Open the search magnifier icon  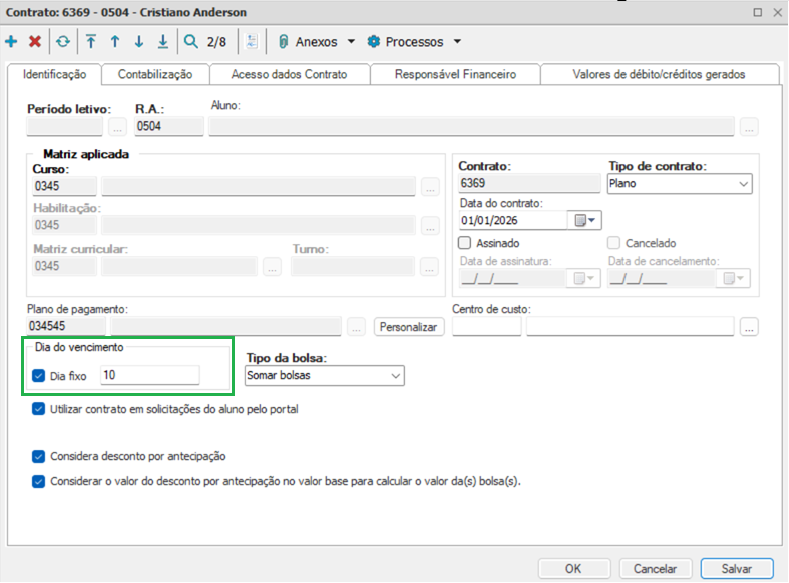(x=191, y=41)
